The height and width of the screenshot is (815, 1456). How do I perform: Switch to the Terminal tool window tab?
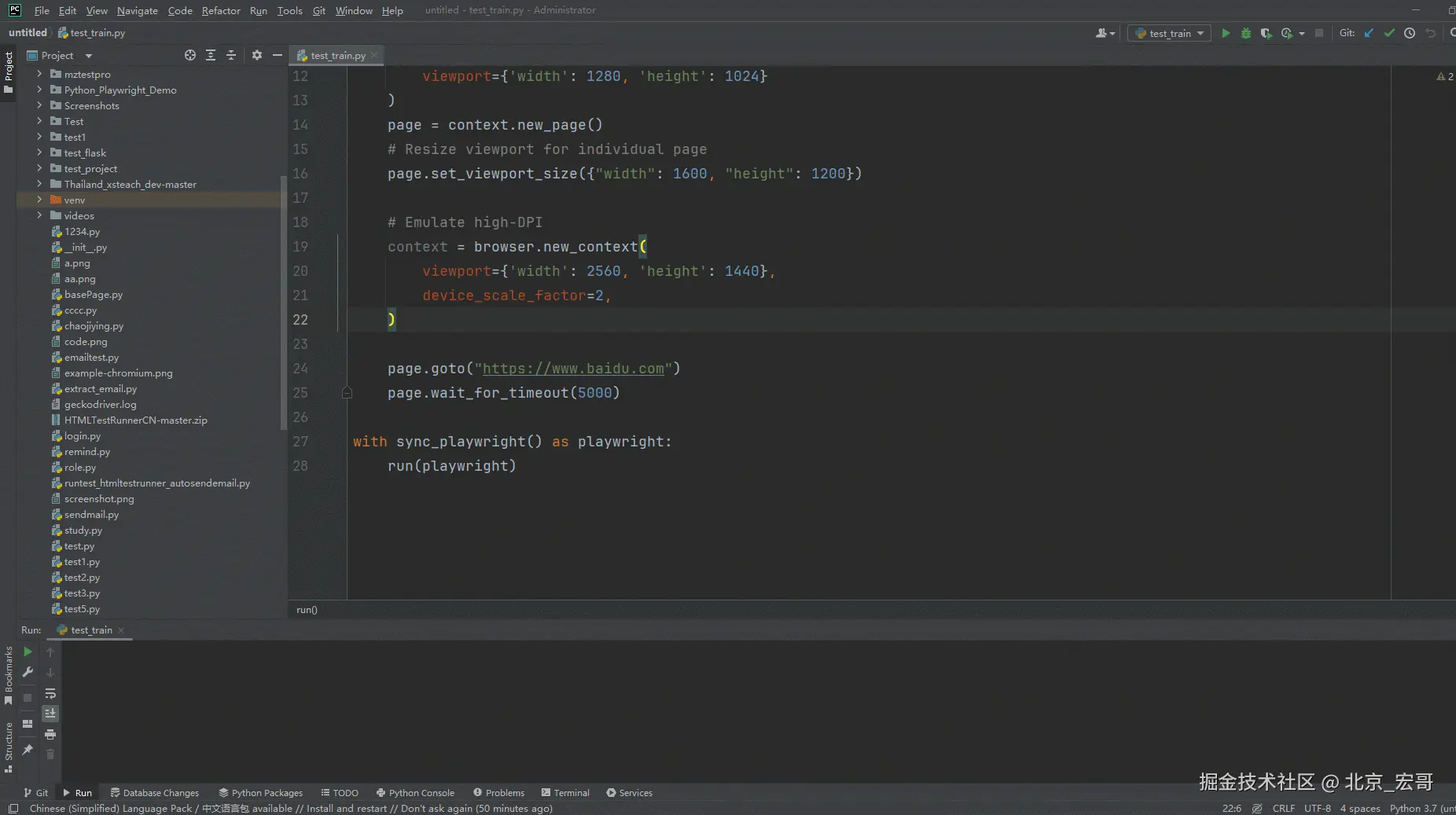click(565, 792)
